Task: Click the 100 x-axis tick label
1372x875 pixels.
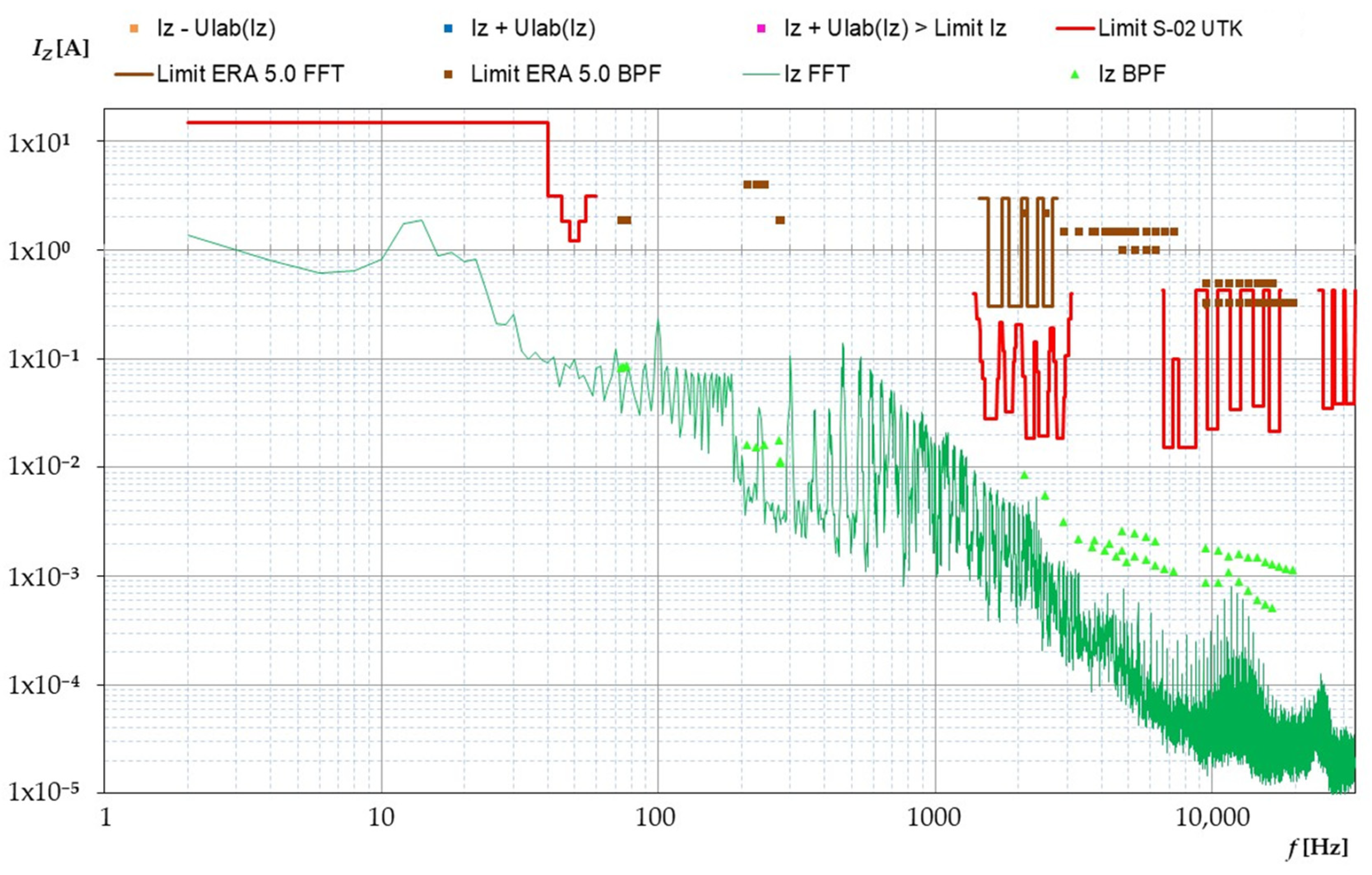Action: click(x=655, y=818)
